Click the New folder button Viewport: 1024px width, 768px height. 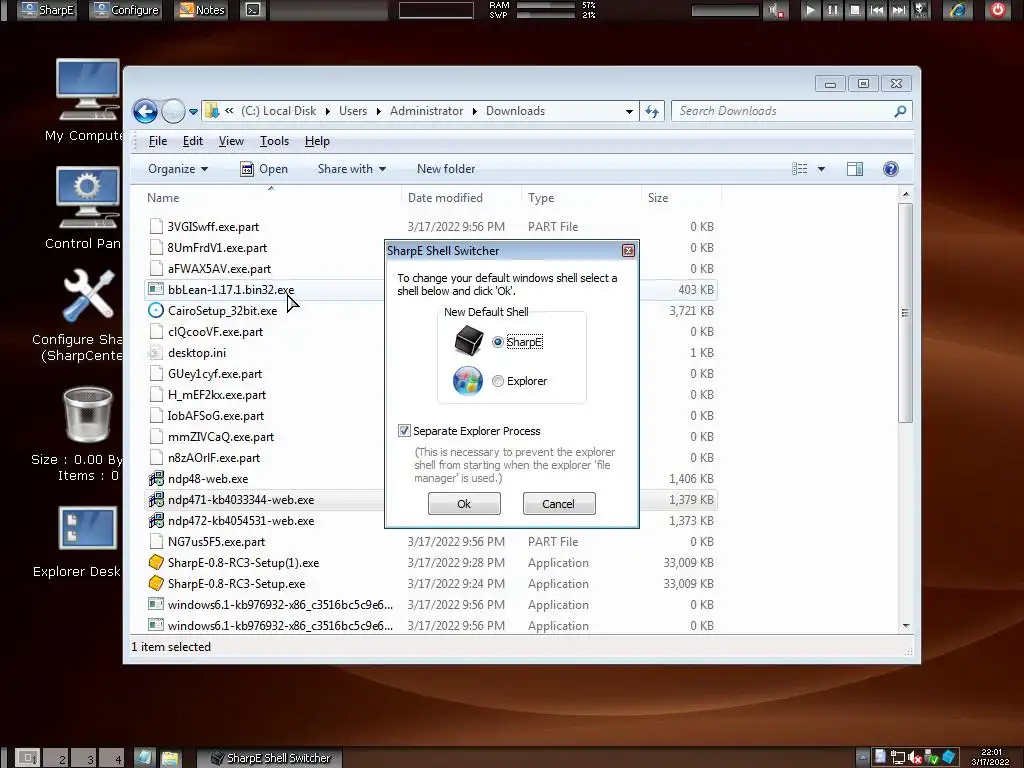pos(446,169)
